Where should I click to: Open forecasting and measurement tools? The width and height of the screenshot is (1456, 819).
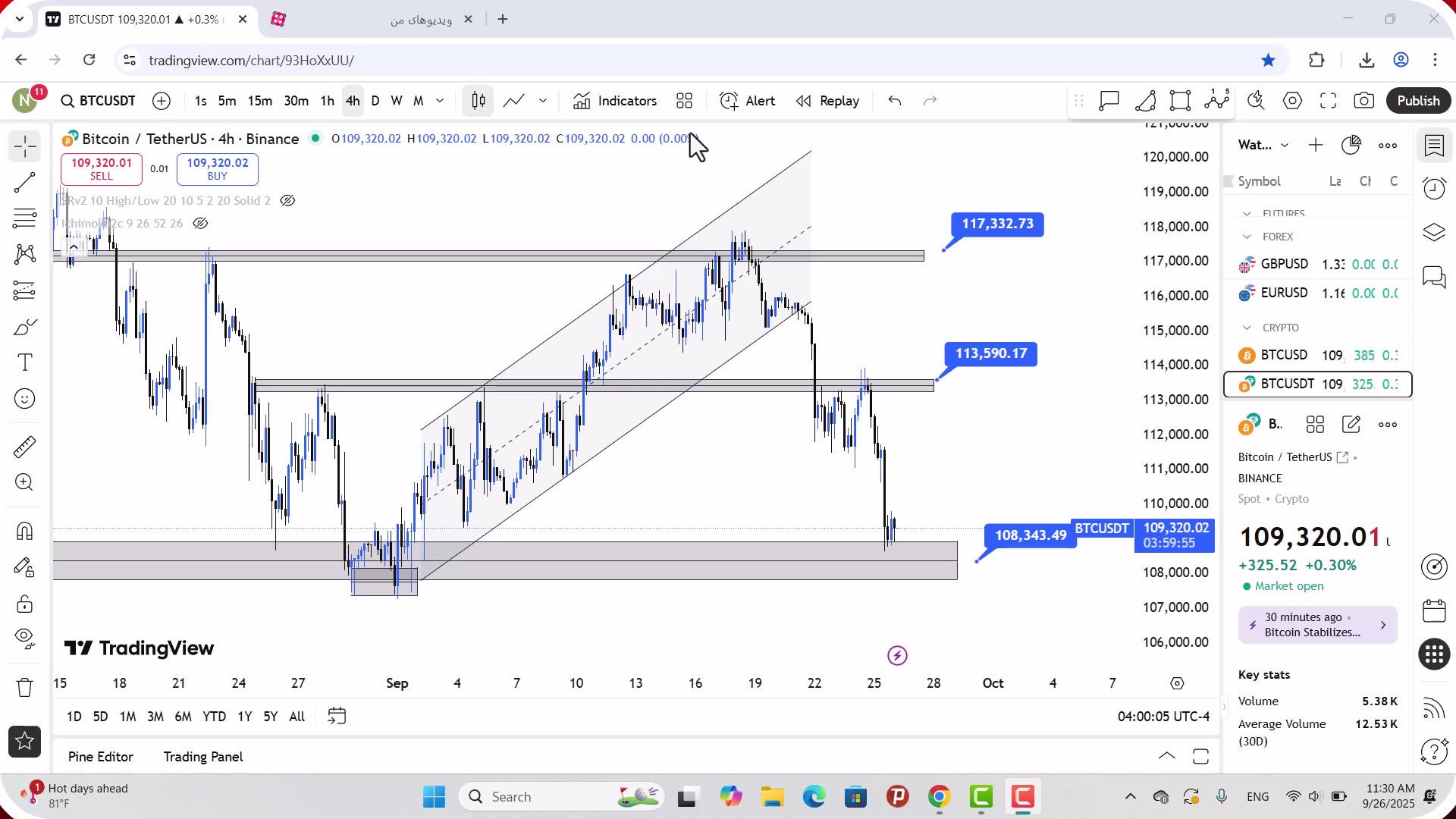pos(24,290)
